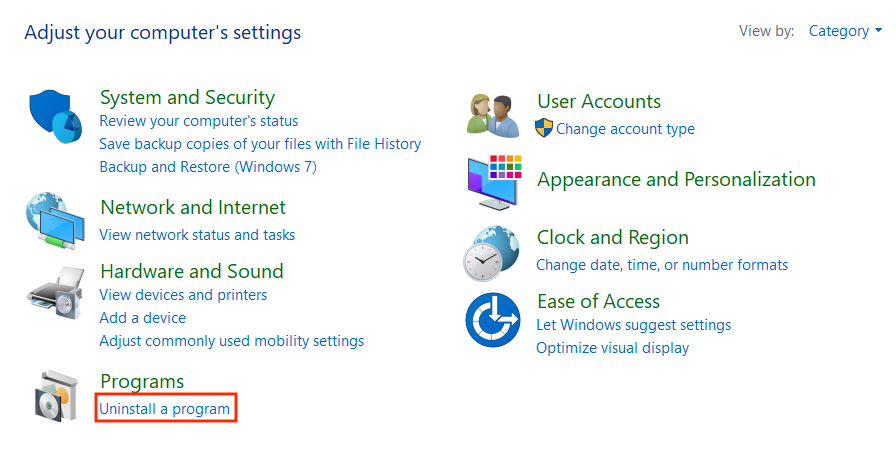The image size is (896, 465).
Task: Click Change account type link
Action: coord(625,129)
